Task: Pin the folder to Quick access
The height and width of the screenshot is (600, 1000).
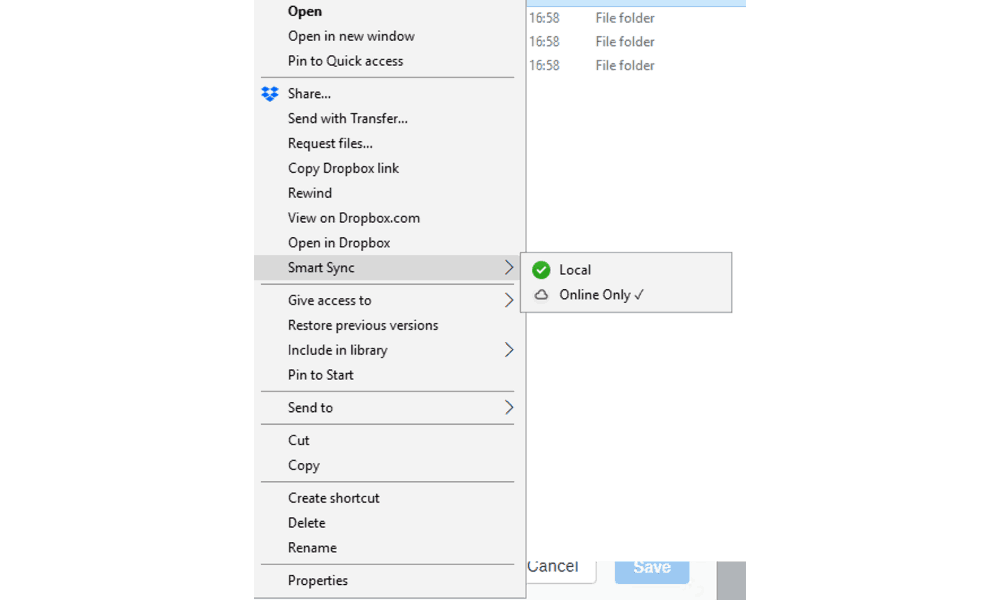Action: pyautogui.click(x=343, y=61)
